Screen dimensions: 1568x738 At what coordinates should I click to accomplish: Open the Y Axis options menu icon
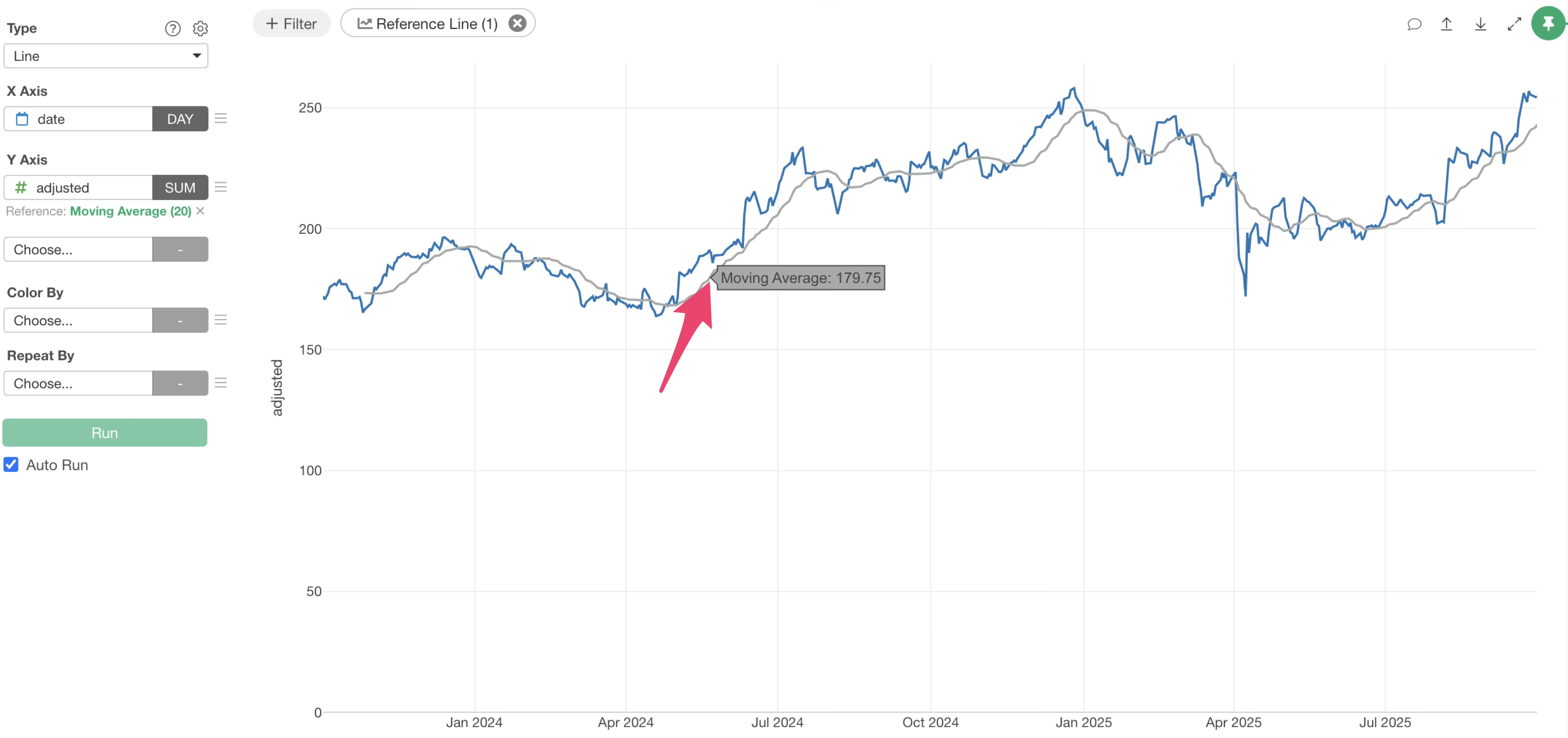[x=221, y=187]
